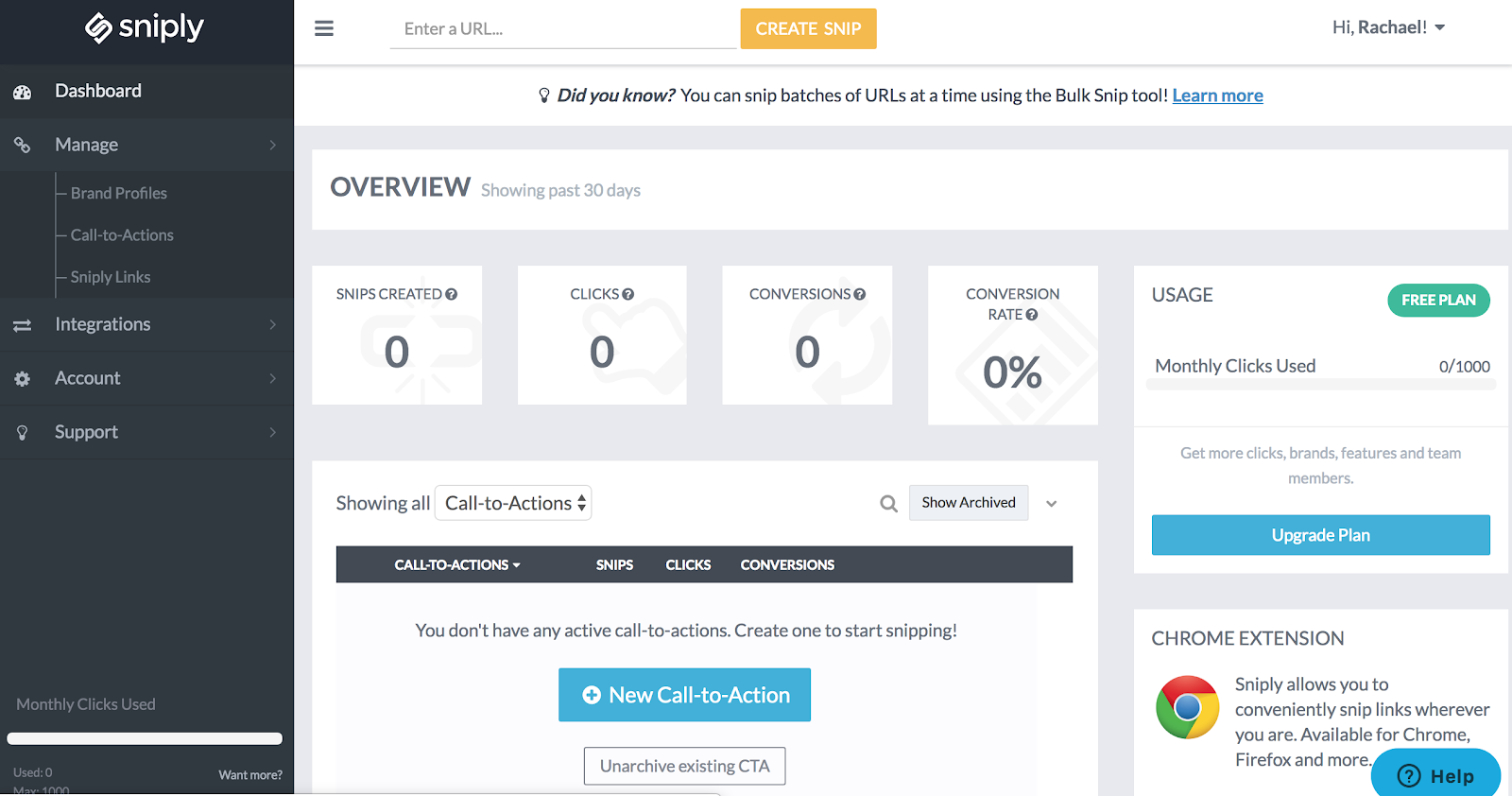This screenshot has width=1512, height=796.
Task: Follow the Learn more link
Action: 1217,95
